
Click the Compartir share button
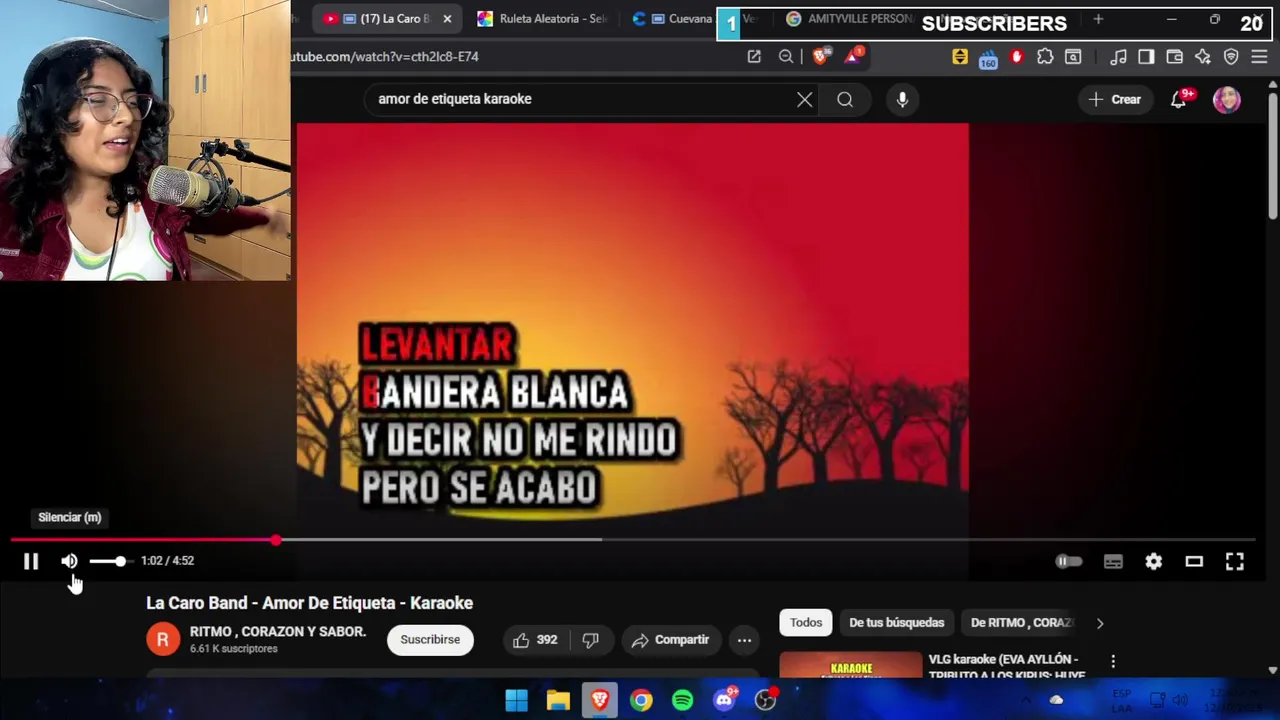click(670, 640)
